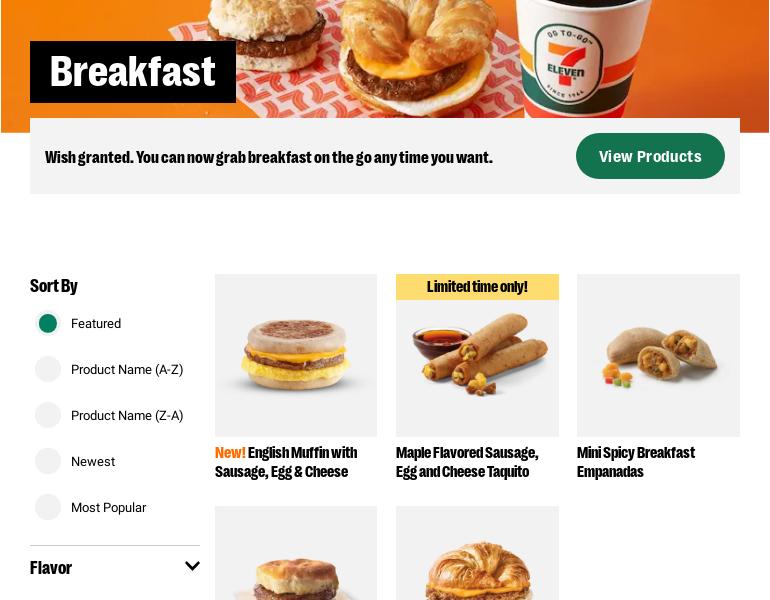Viewport: 770px width, 600px height.
Task: Open Mini Spicy Breakfast Empanadas title link
Action: click(x=636, y=462)
